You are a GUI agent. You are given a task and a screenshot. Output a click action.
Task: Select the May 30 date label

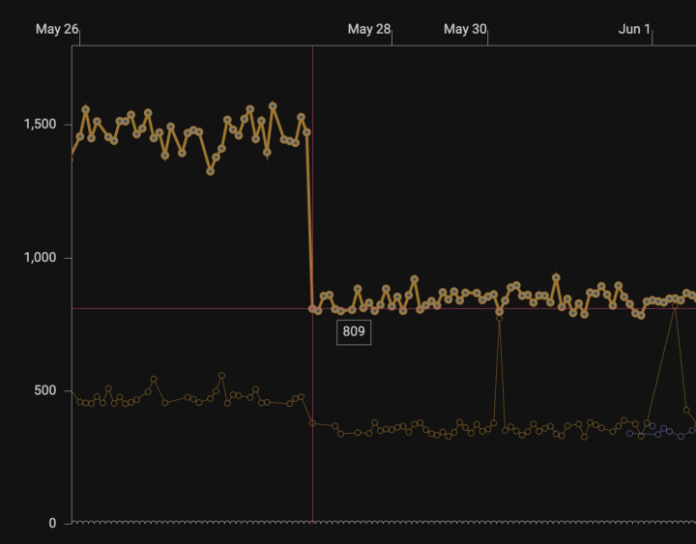465,29
